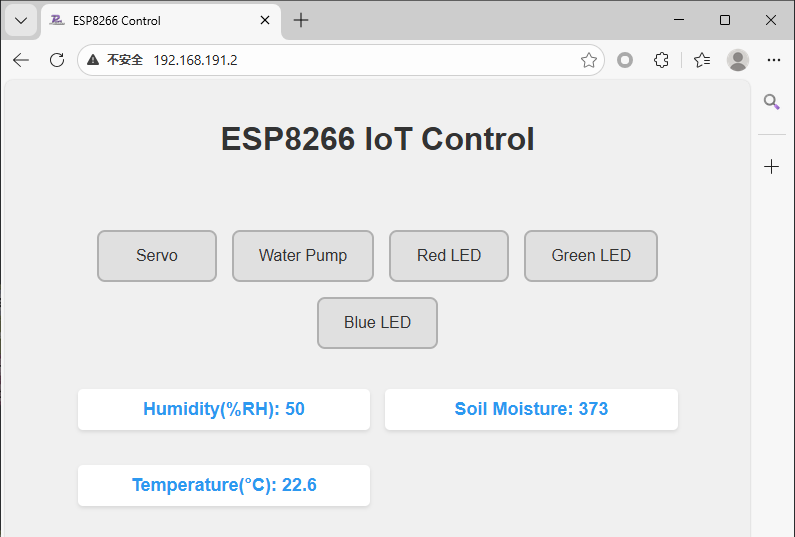Open the sidebar search icon

[x=771, y=102]
